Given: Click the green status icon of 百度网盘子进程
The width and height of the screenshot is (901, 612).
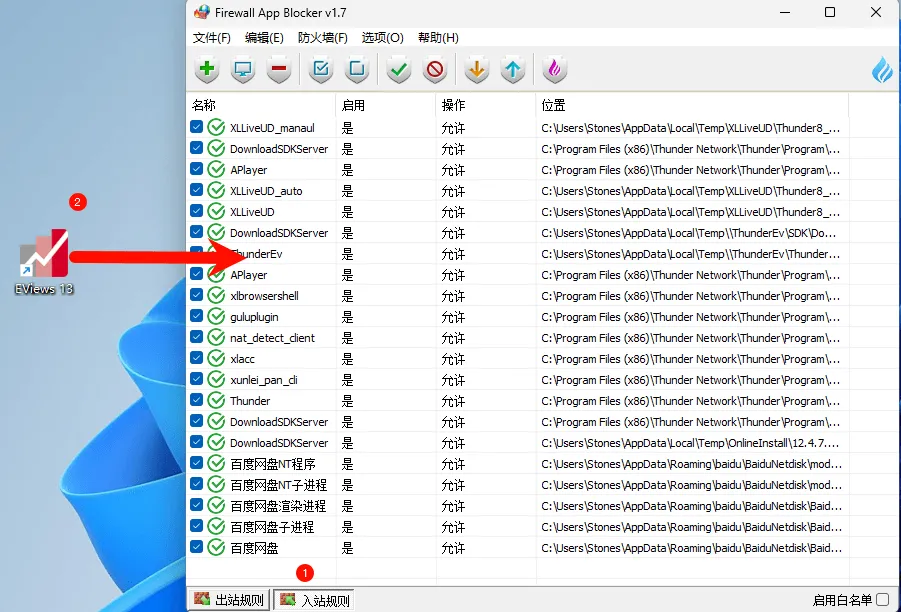Looking at the screenshot, I should [x=216, y=526].
